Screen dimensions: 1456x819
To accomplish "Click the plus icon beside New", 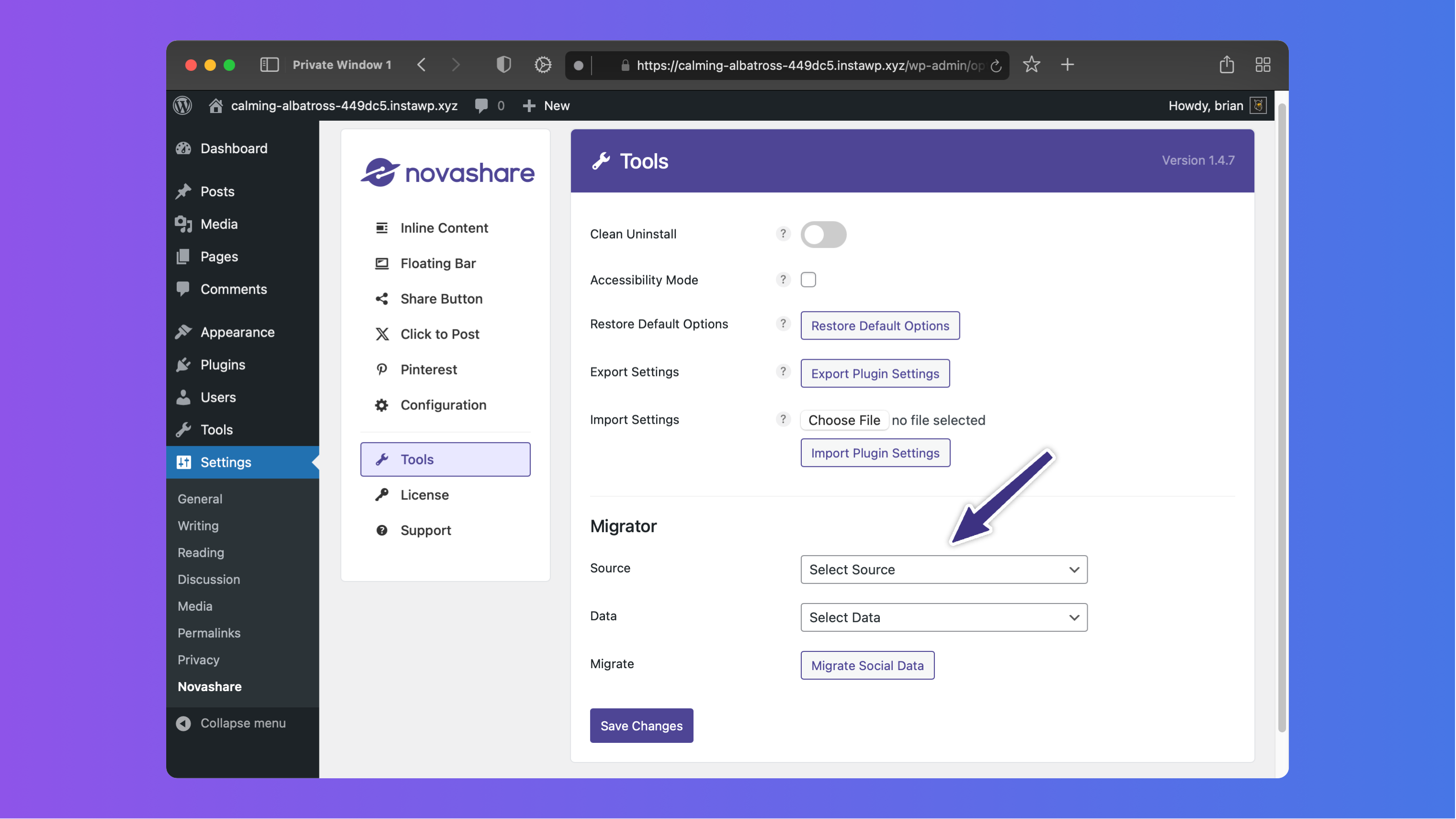I will (529, 106).
